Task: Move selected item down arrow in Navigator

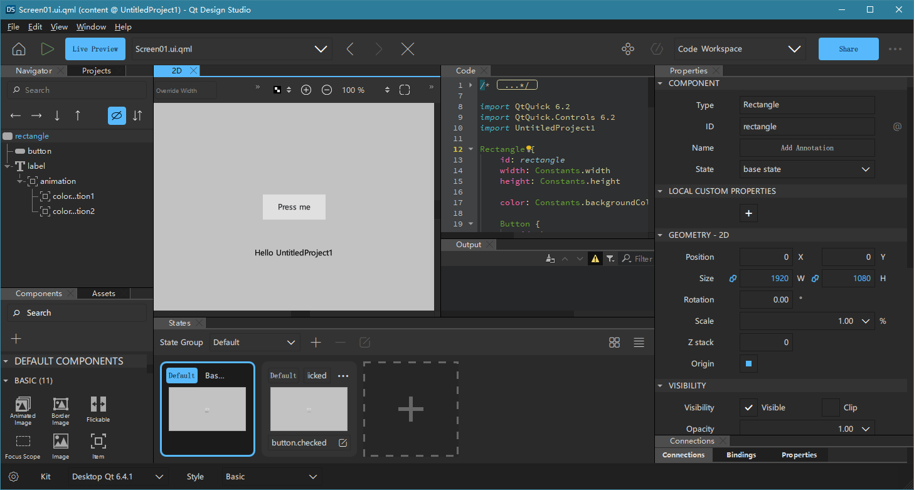Action: (57, 116)
